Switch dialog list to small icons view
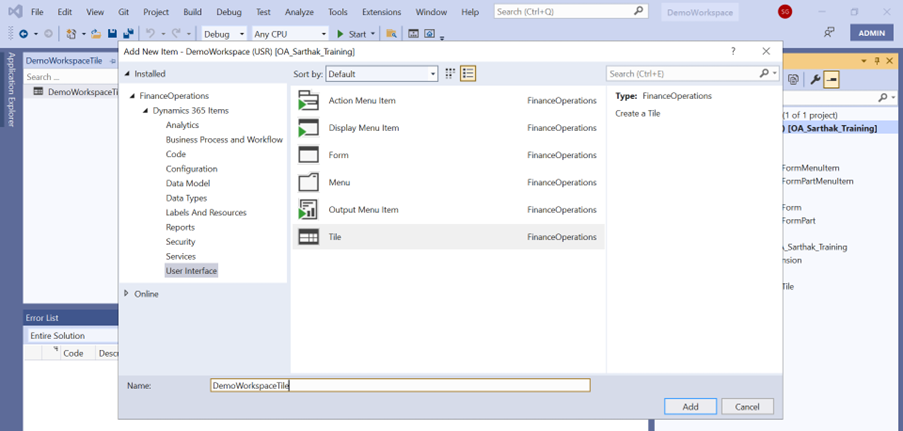This screenshot has width=903, height=431. click(x=450, y=74)
